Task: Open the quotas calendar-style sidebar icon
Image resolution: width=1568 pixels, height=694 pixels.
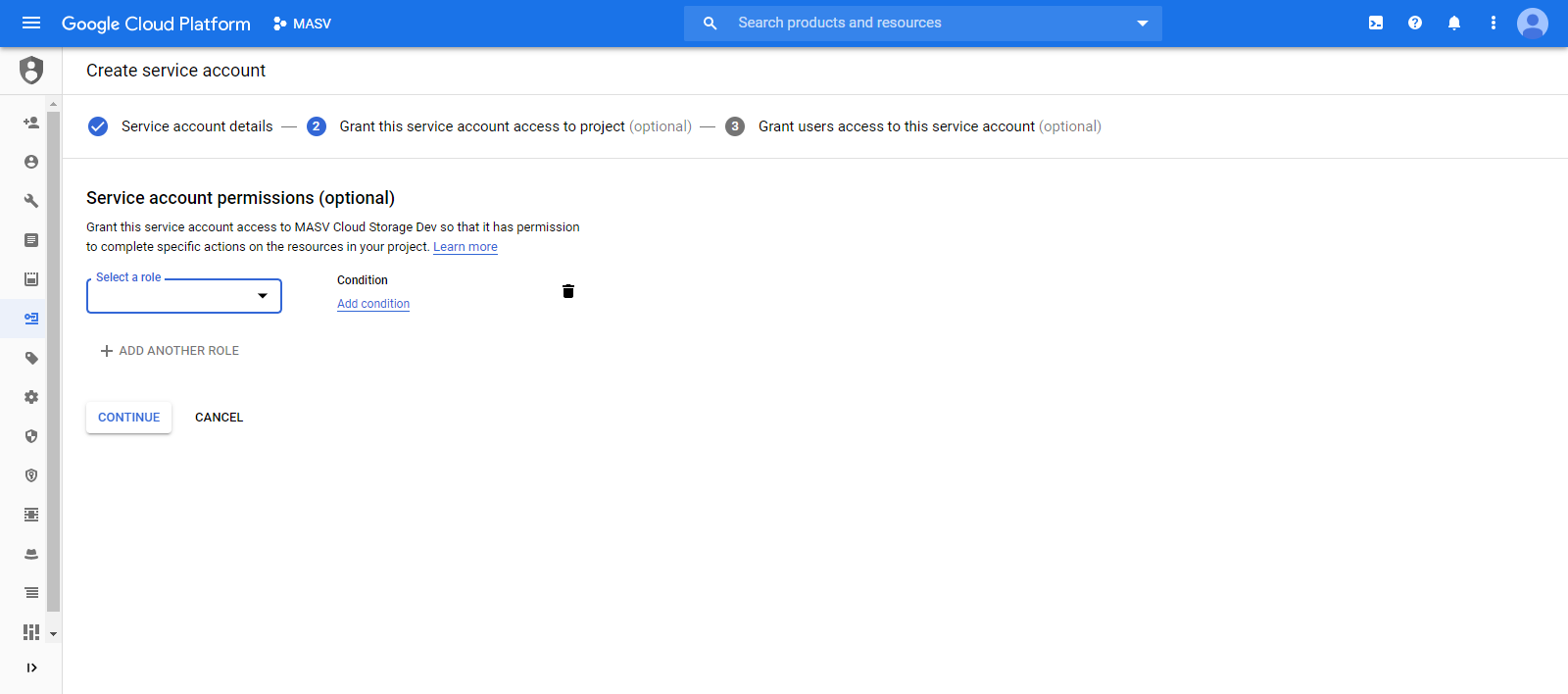Action: [x=31, y=279]
